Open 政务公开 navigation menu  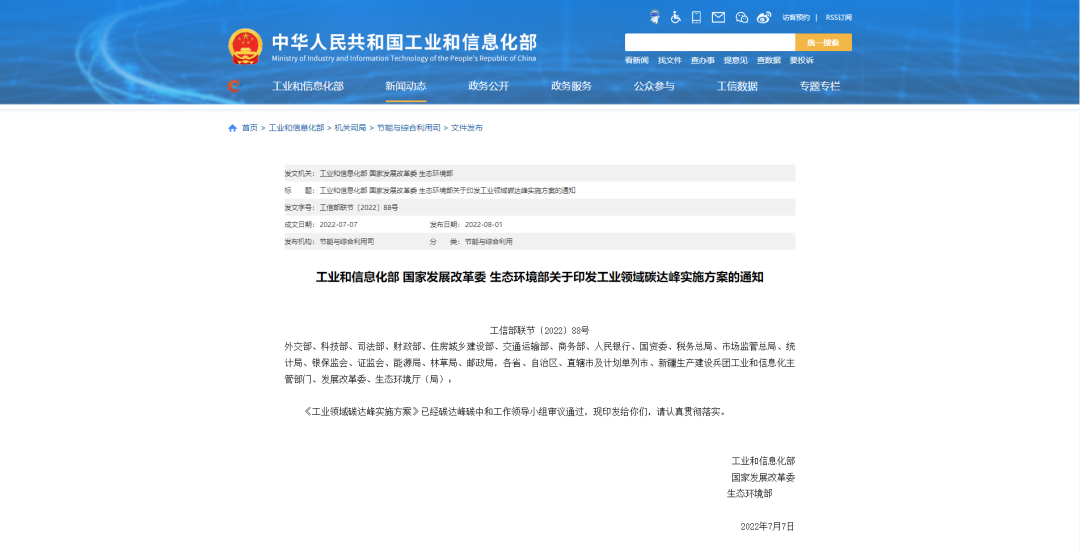point(488,87)
